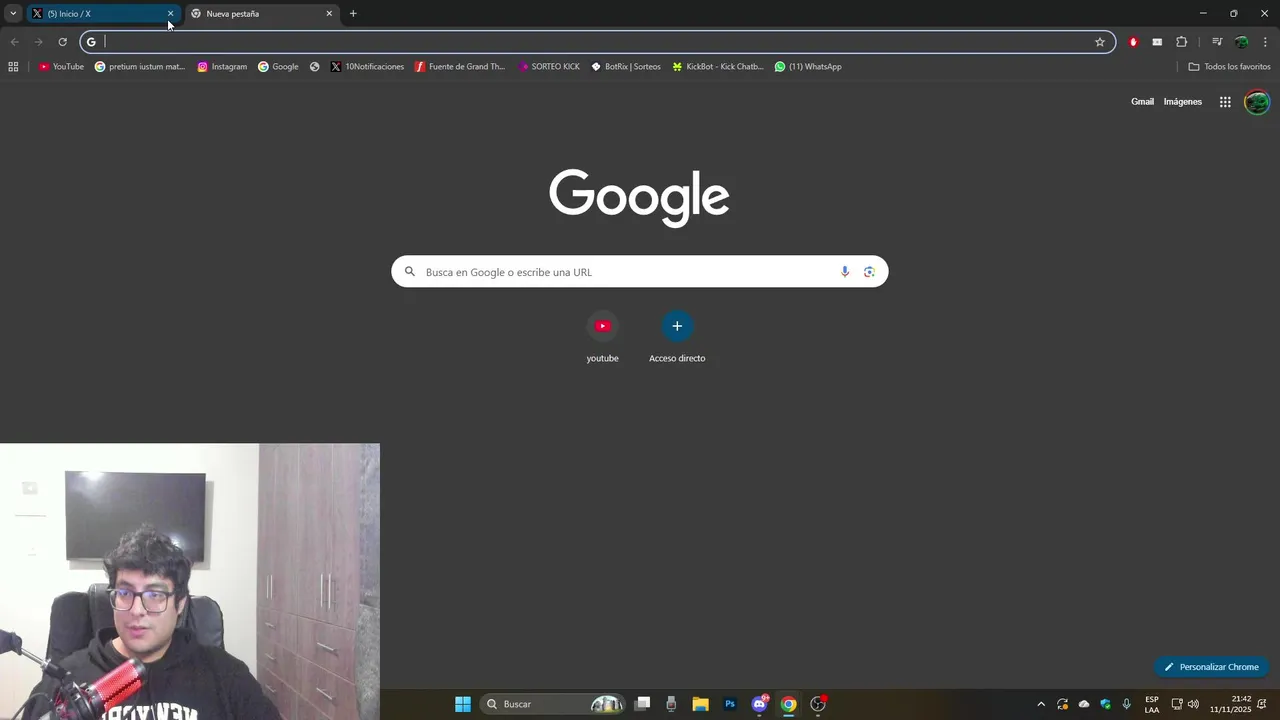
Task: Open Photoshop from the taskbar
Action: pyautogui.click(x=730, y=704)
